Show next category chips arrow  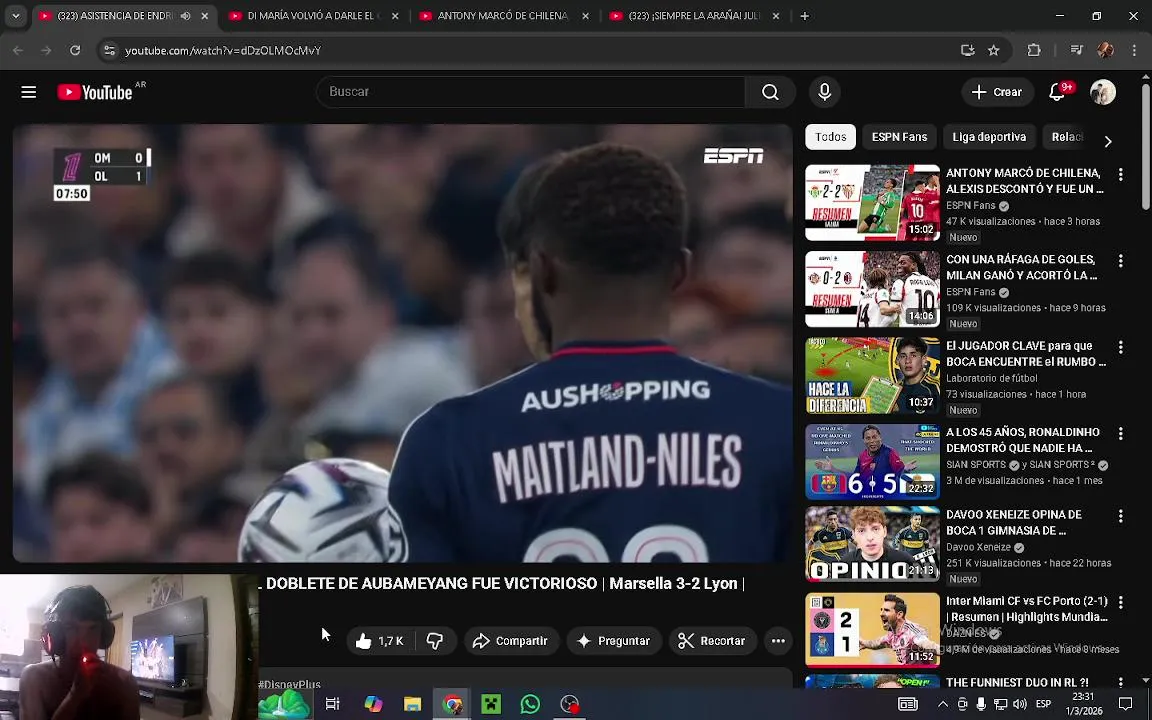pyautogui.click(x=1108, y=141)
